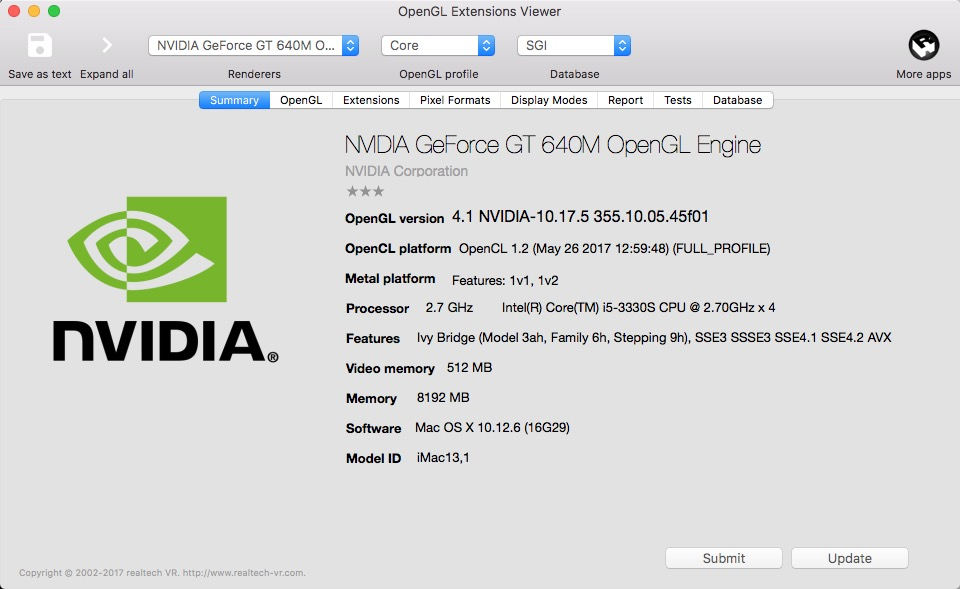Click the Ivy Bridge features text

(x=654, y=337)
